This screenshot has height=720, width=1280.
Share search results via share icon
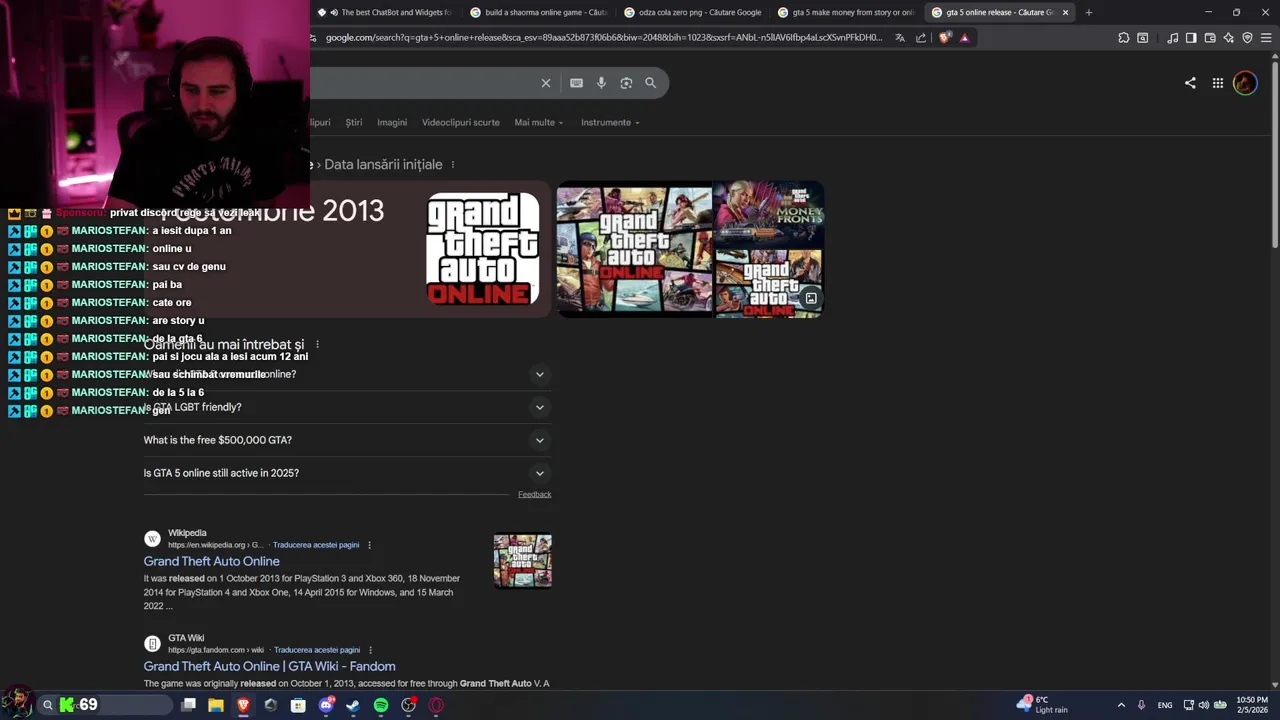click(x=1190, y=83)
